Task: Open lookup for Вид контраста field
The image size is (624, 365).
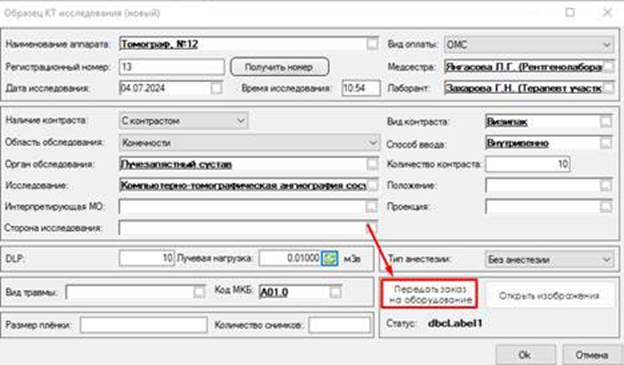Action: point(606,121)
